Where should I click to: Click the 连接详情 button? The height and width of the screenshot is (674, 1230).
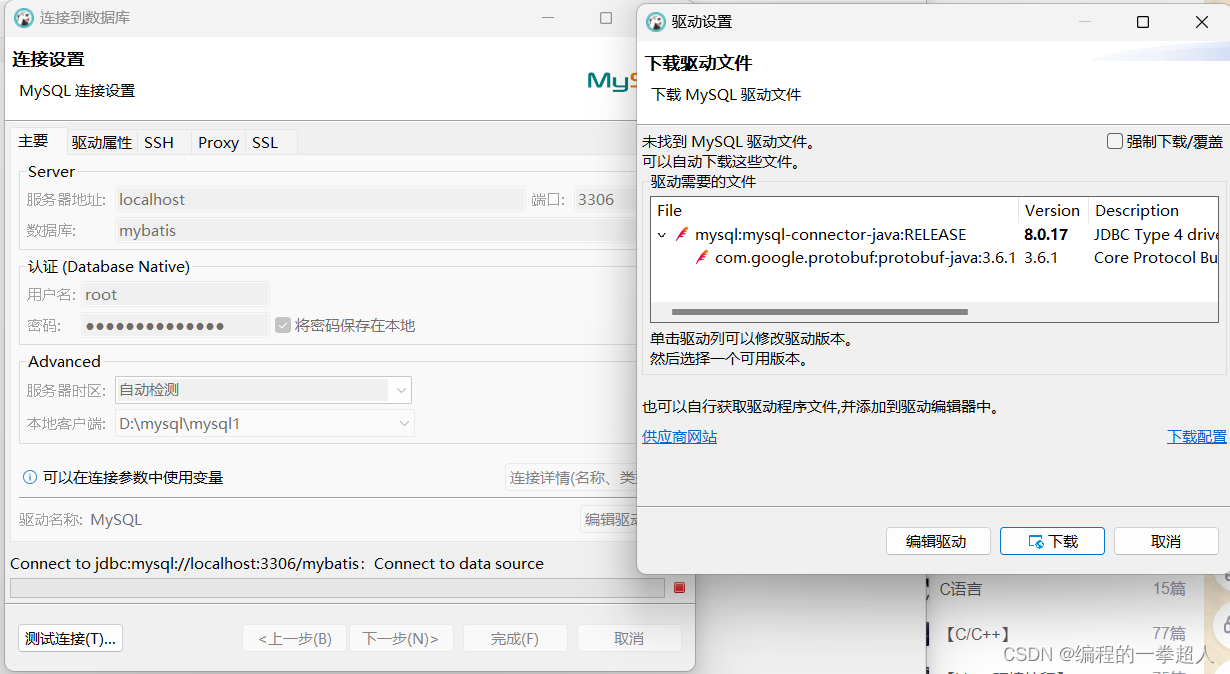coord(572,478)
